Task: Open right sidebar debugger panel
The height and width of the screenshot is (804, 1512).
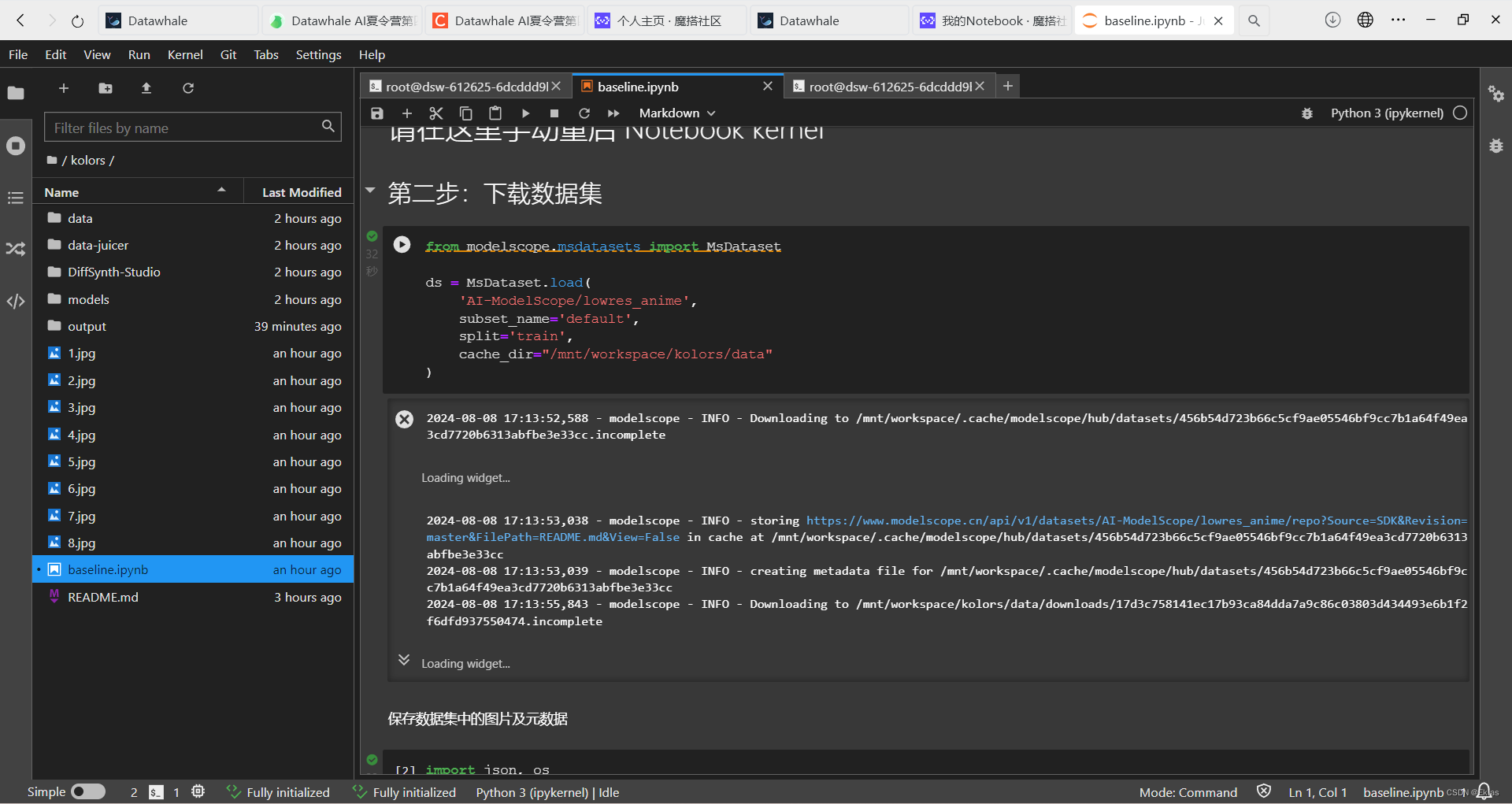Action: tap(1496, 146)
